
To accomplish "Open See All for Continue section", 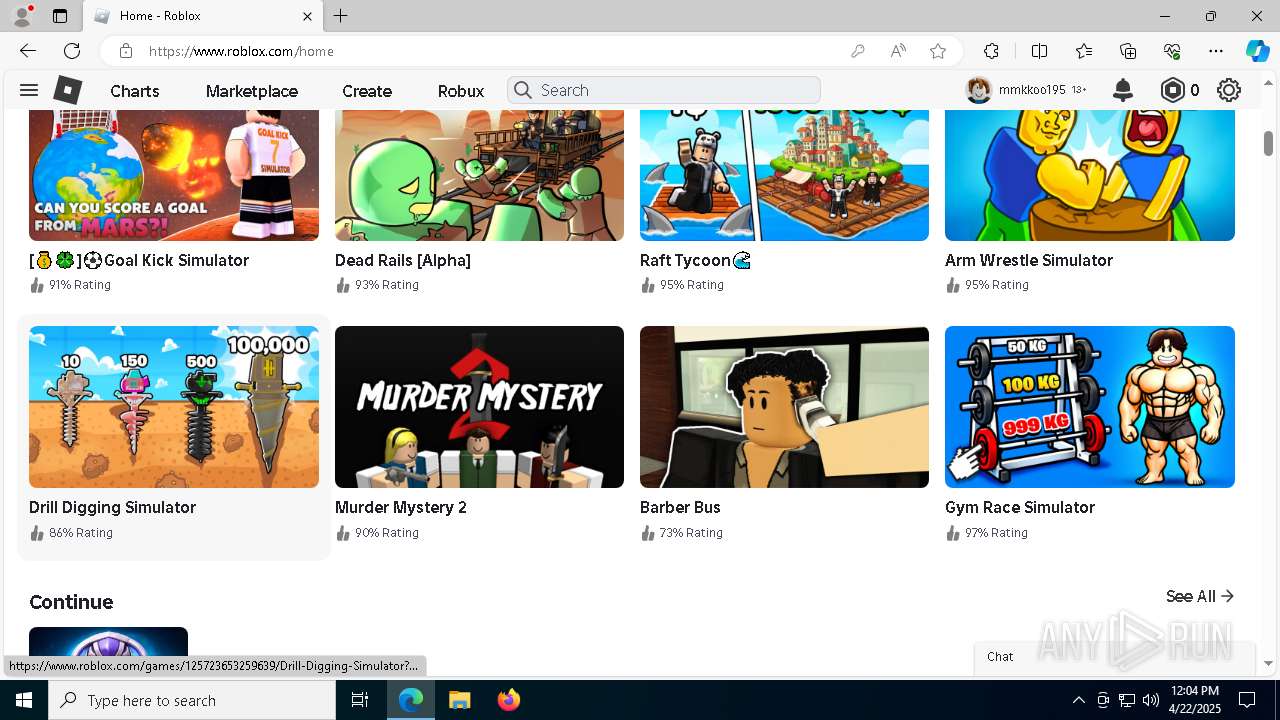I will pyautogui.click(x=1200, y=596).
